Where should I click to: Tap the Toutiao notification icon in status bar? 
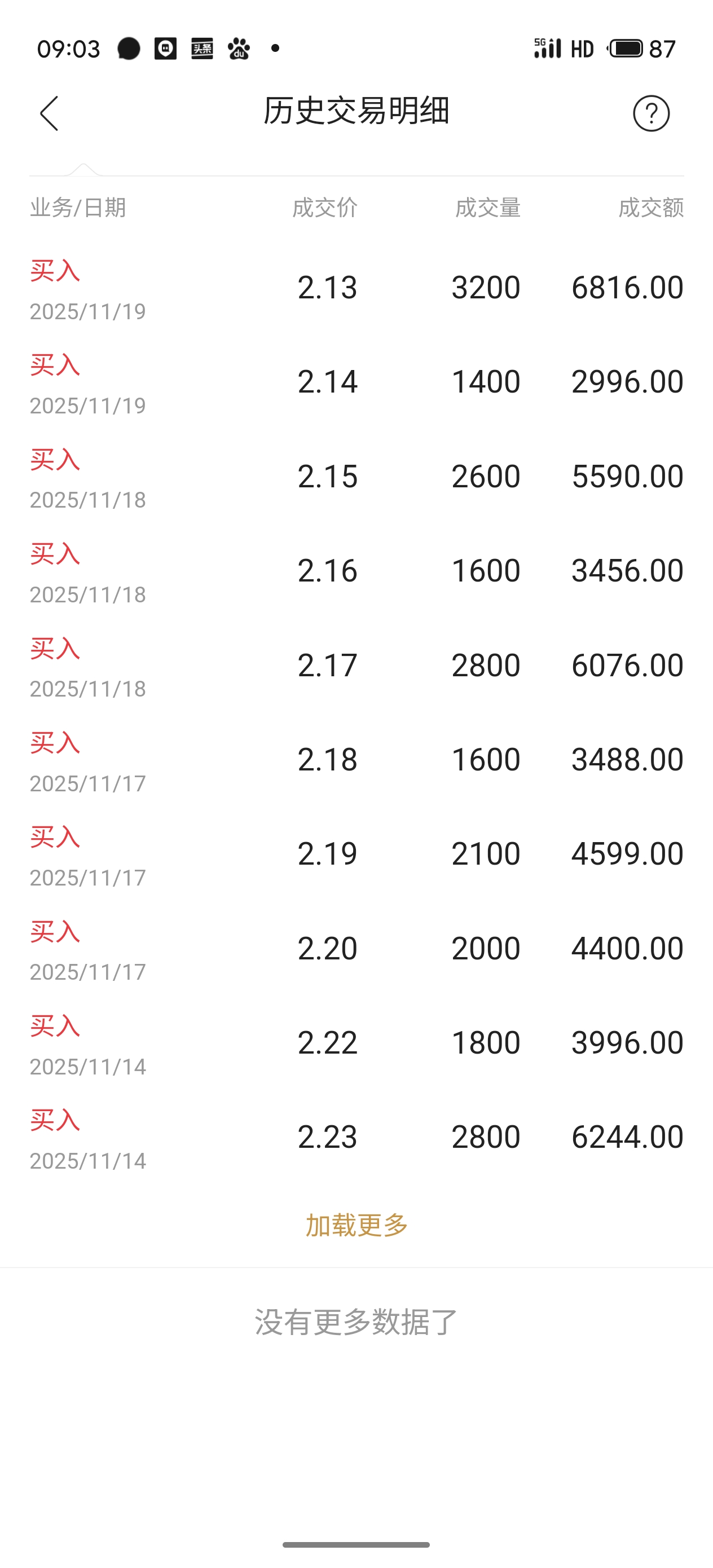point(202,48)
